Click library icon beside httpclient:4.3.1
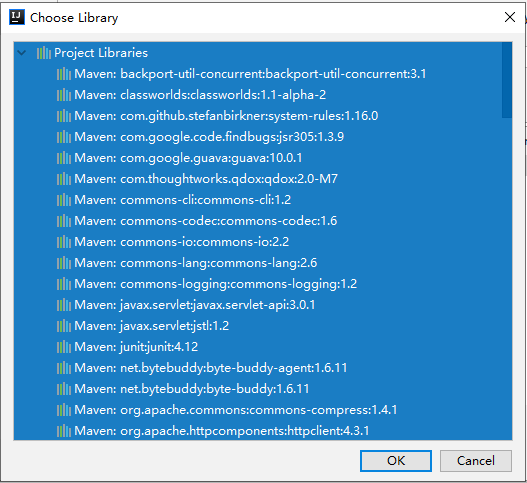The image size is (527, 483). (64, 431)
